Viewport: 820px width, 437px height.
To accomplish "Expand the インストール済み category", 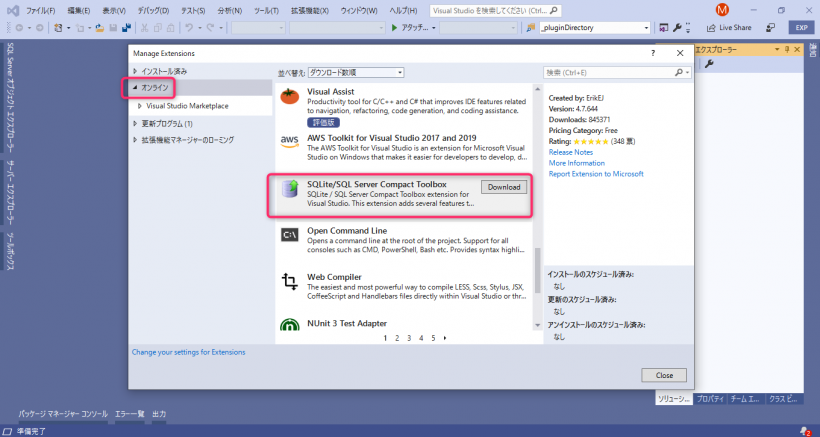I will click(x=135, y=71).
